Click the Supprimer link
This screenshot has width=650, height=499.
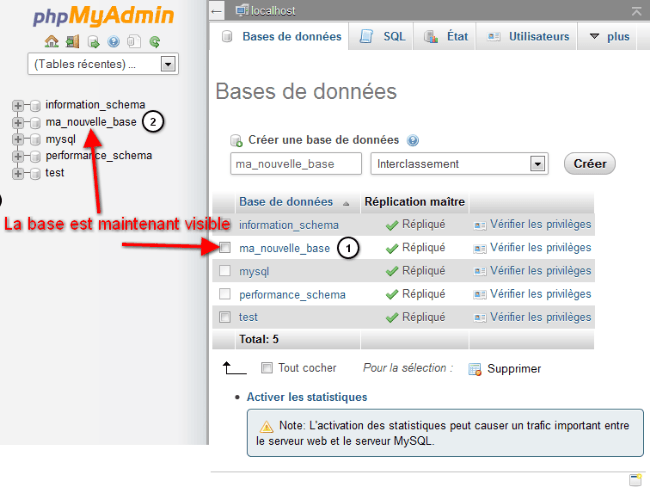click(514, 369)
